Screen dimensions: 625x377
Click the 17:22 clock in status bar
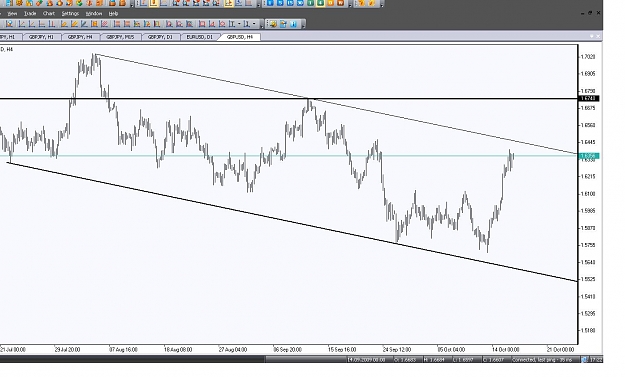point(596,359)
